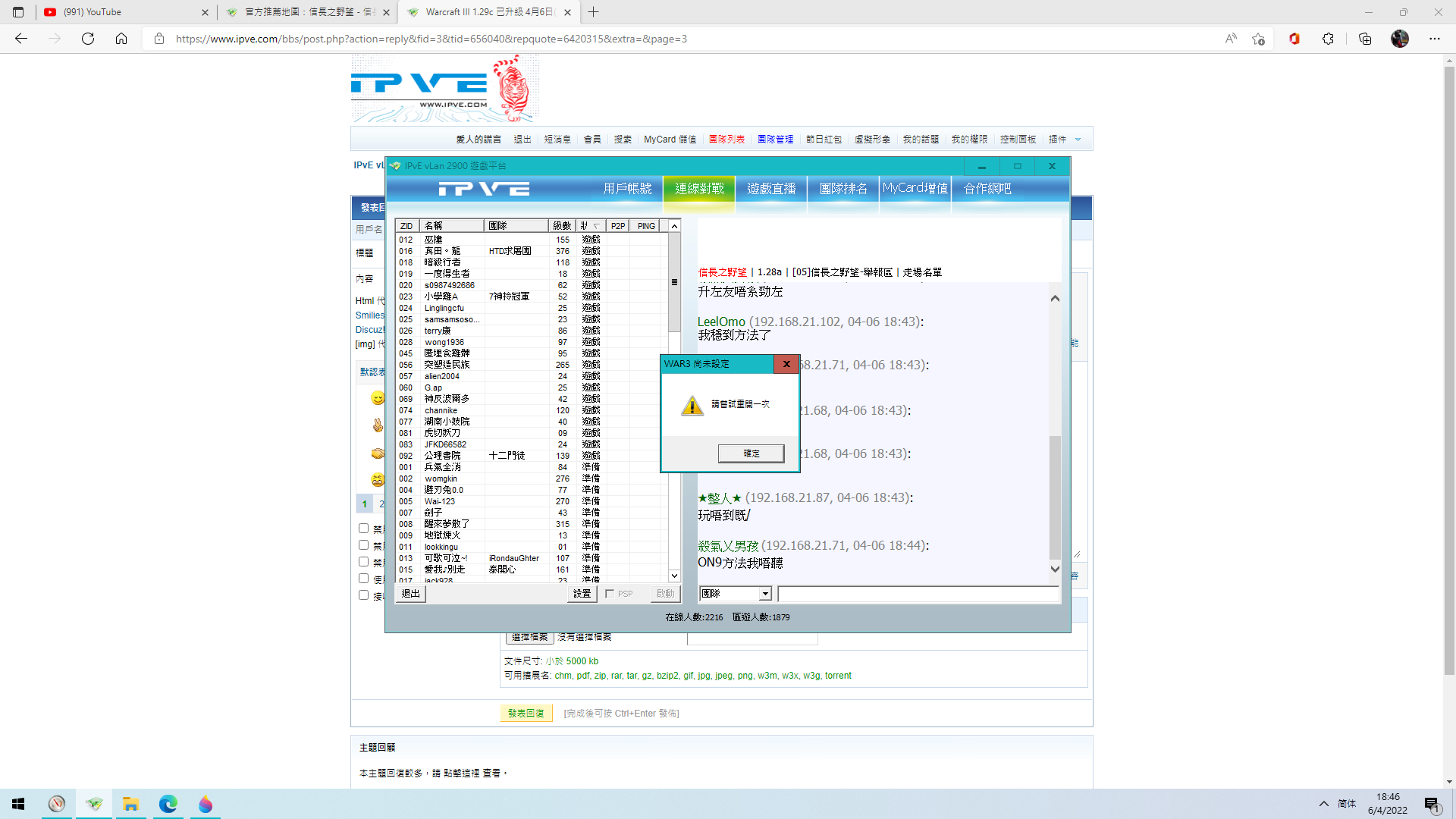The width and height of the screenshot is (1456, 819).
Task: Click the 發表回復 submit button
Action: [526, 714]
